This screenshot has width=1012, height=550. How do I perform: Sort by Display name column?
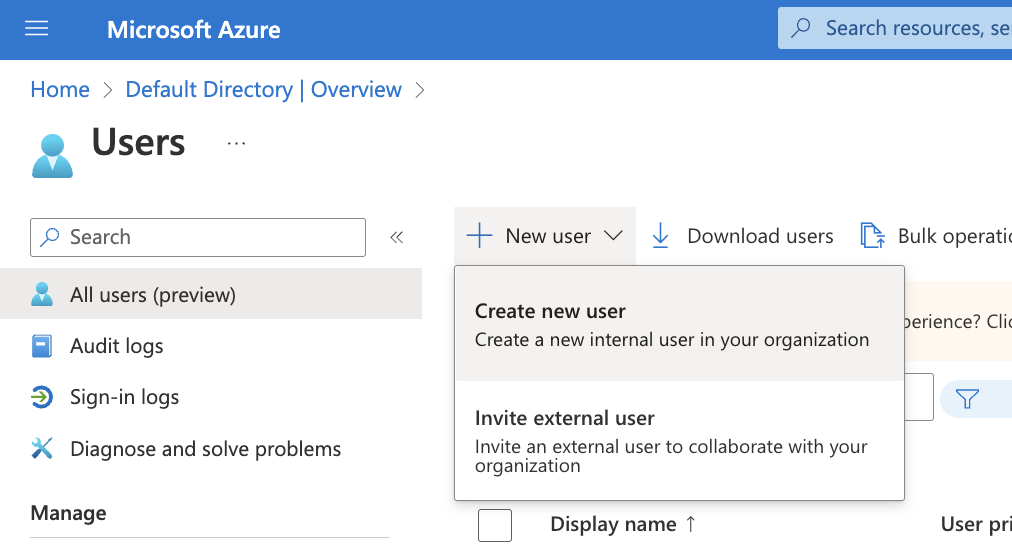(x=614, y=524)
